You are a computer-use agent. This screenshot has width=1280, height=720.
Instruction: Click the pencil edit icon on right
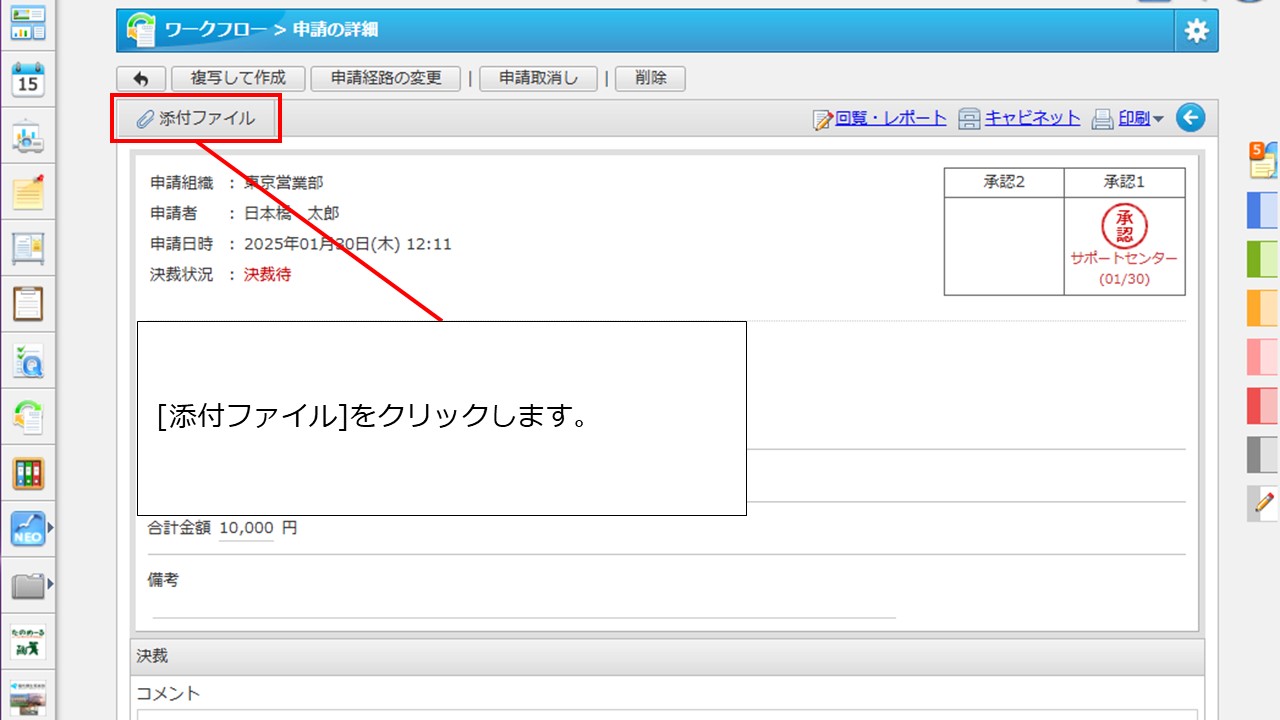[x=1265, y=503]
